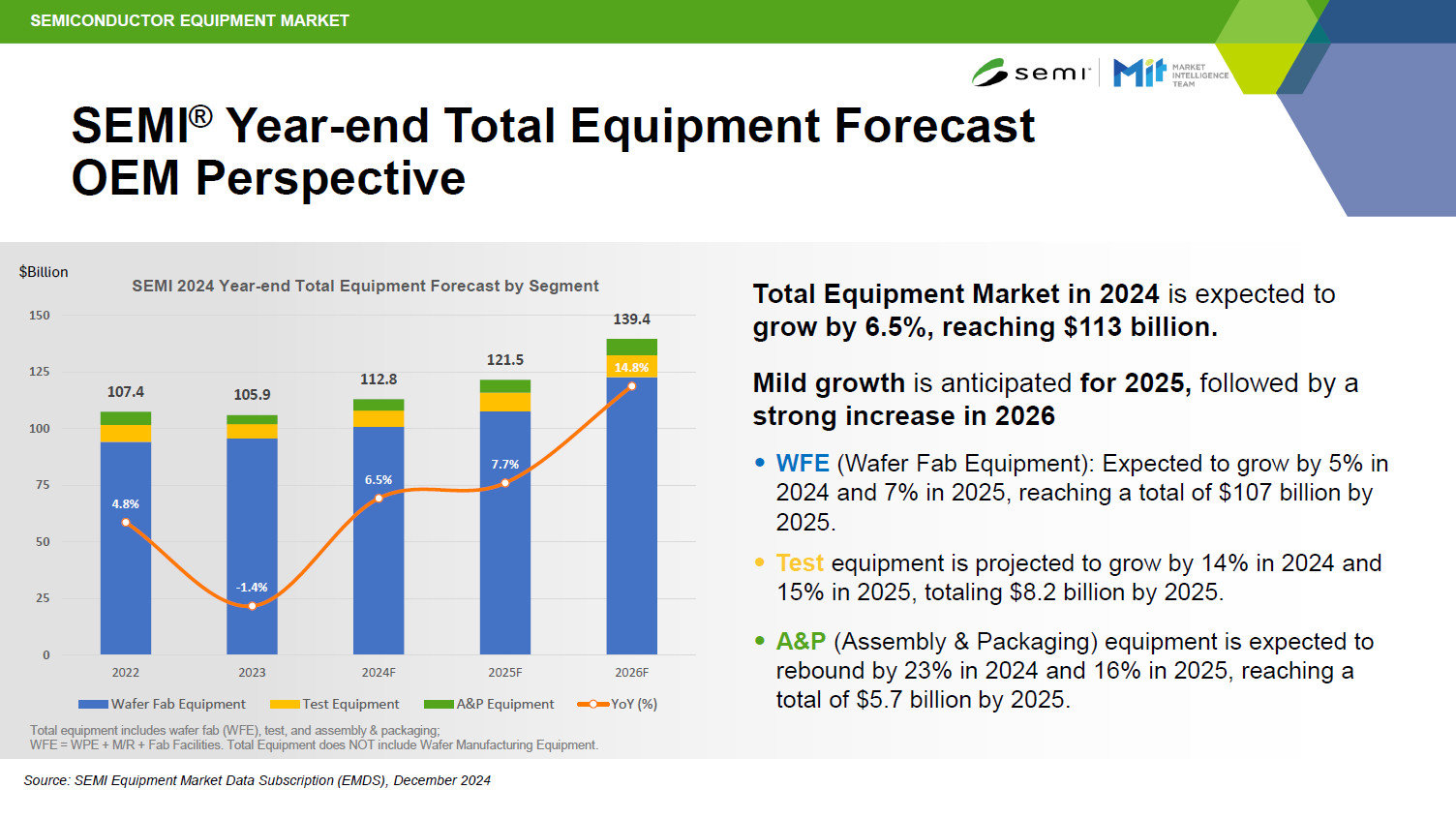Click the 7.7% YoY data point
This screenshot has width=1456, height=819.
coord(505,482)
